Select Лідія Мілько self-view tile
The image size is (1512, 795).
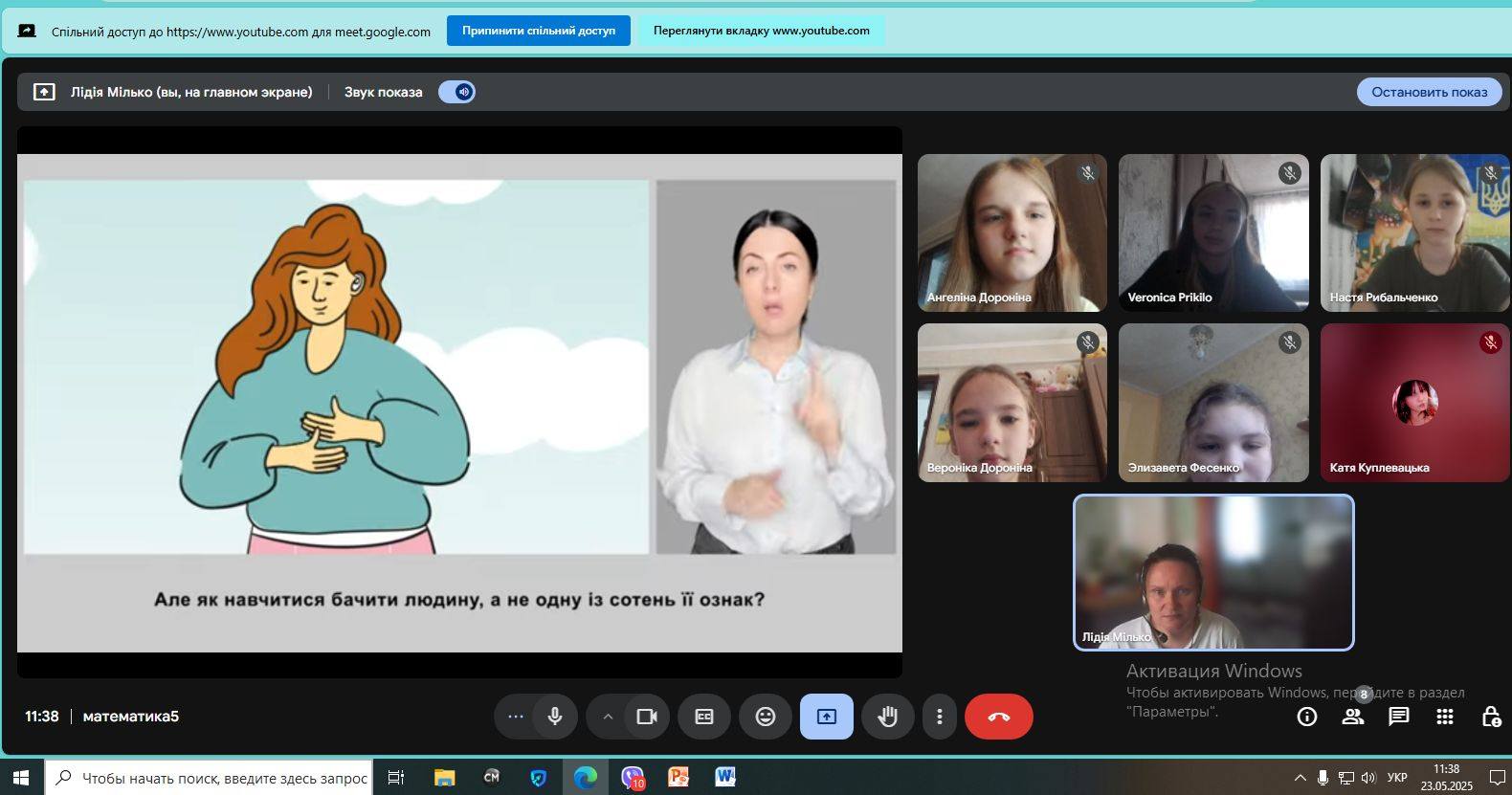(1213, 572)
